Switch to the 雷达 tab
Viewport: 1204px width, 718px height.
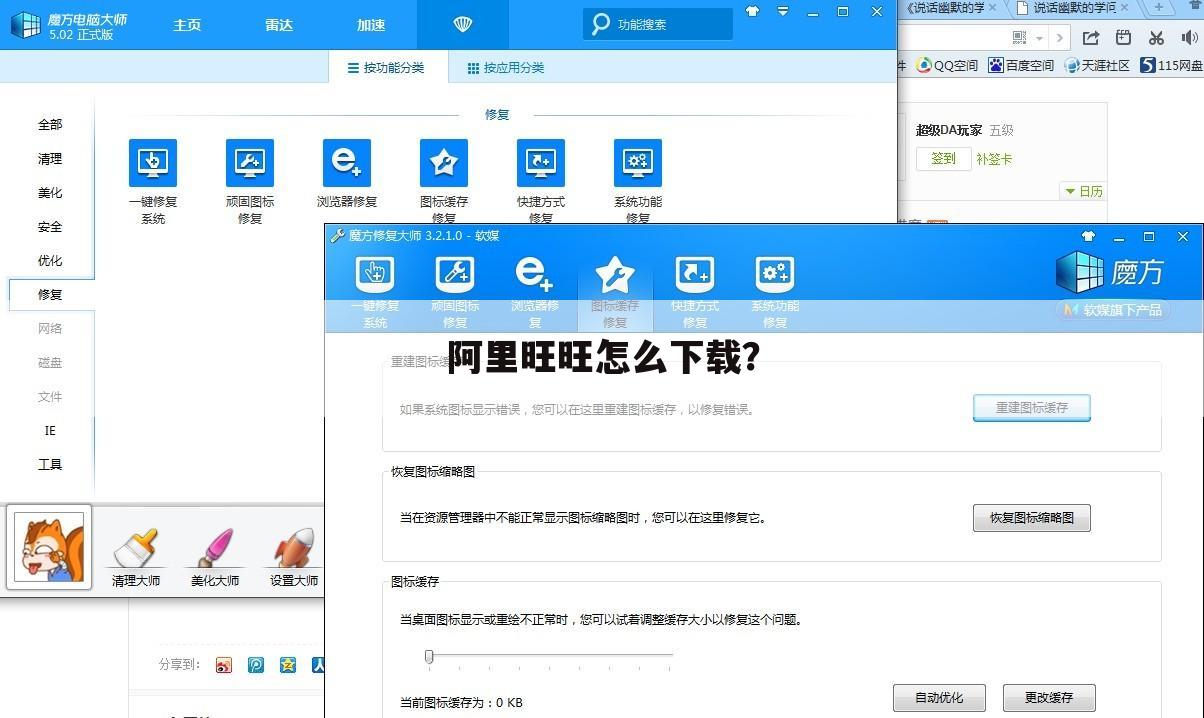click(x=279, y=25)
